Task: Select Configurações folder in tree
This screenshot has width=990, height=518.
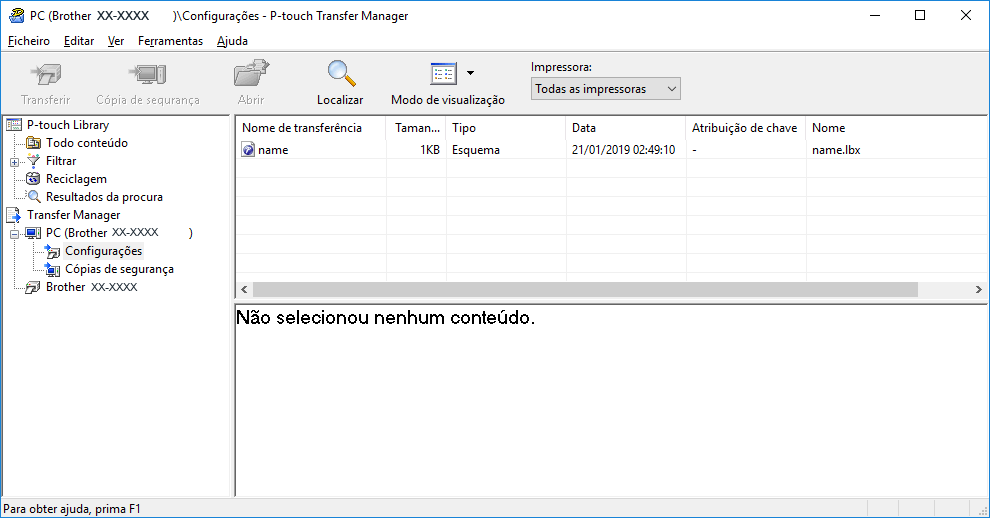Action: coord(104,251)
